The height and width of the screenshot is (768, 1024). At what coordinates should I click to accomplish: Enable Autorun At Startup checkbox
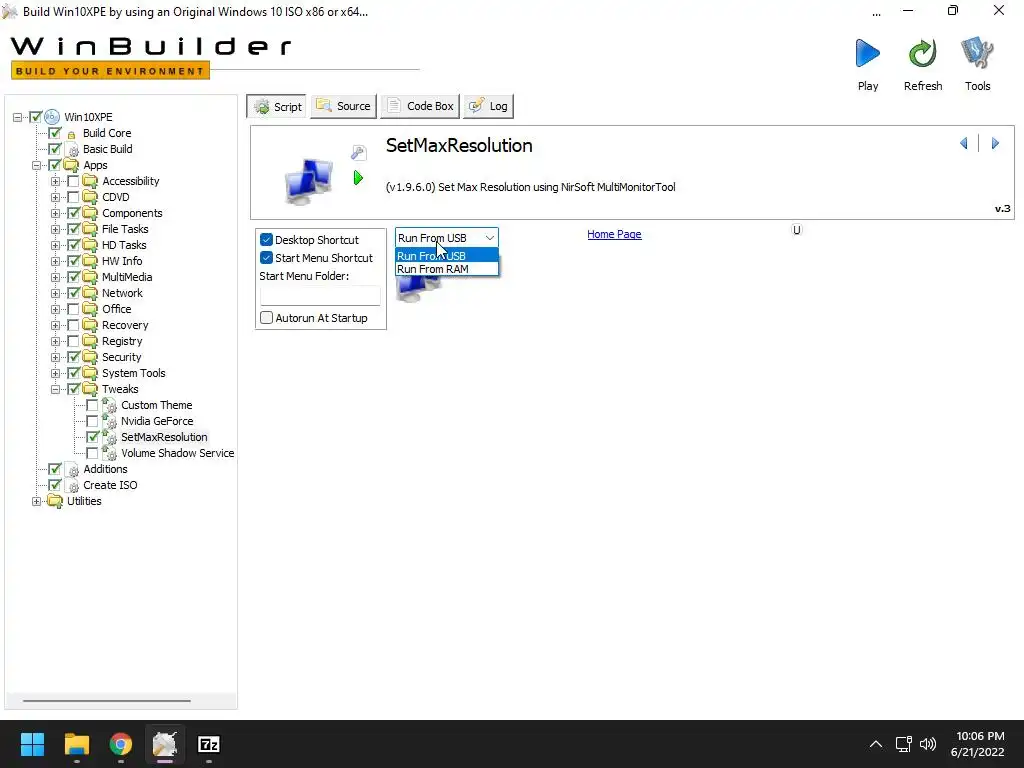coord(266,318)
